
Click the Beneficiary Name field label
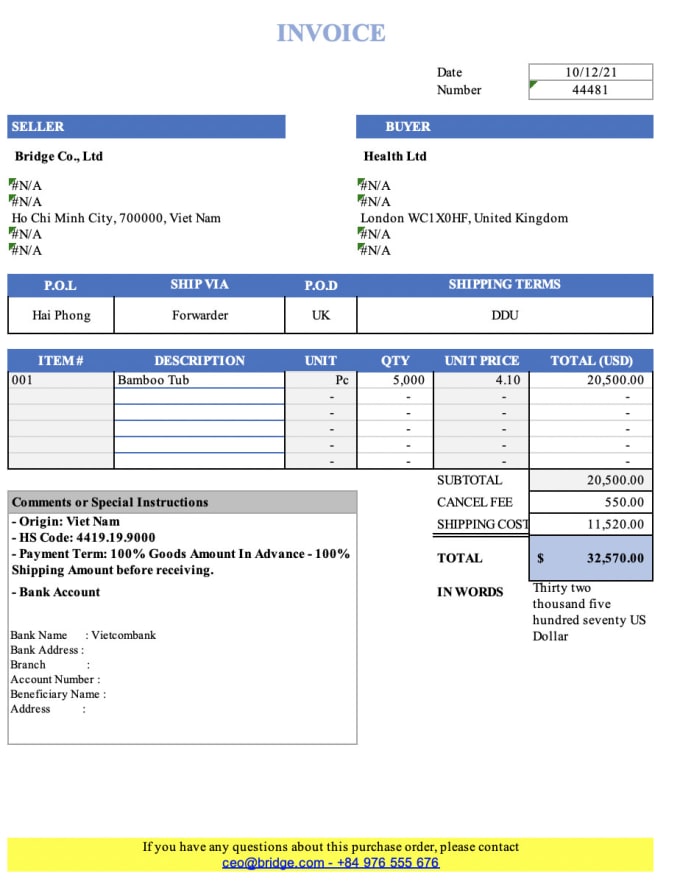tap(58, 694)
